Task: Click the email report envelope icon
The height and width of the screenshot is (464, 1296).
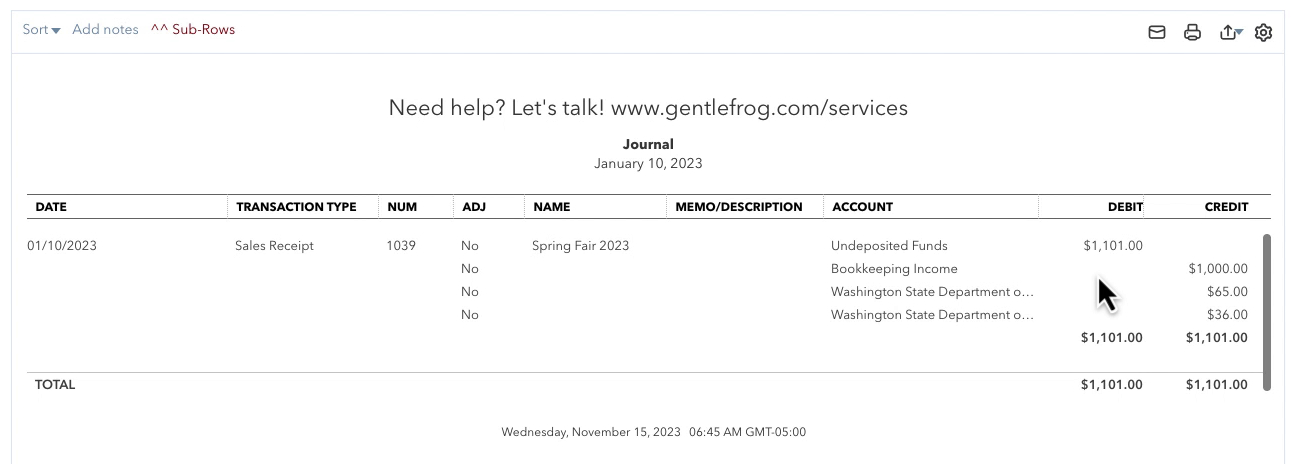Action: 1157,32
